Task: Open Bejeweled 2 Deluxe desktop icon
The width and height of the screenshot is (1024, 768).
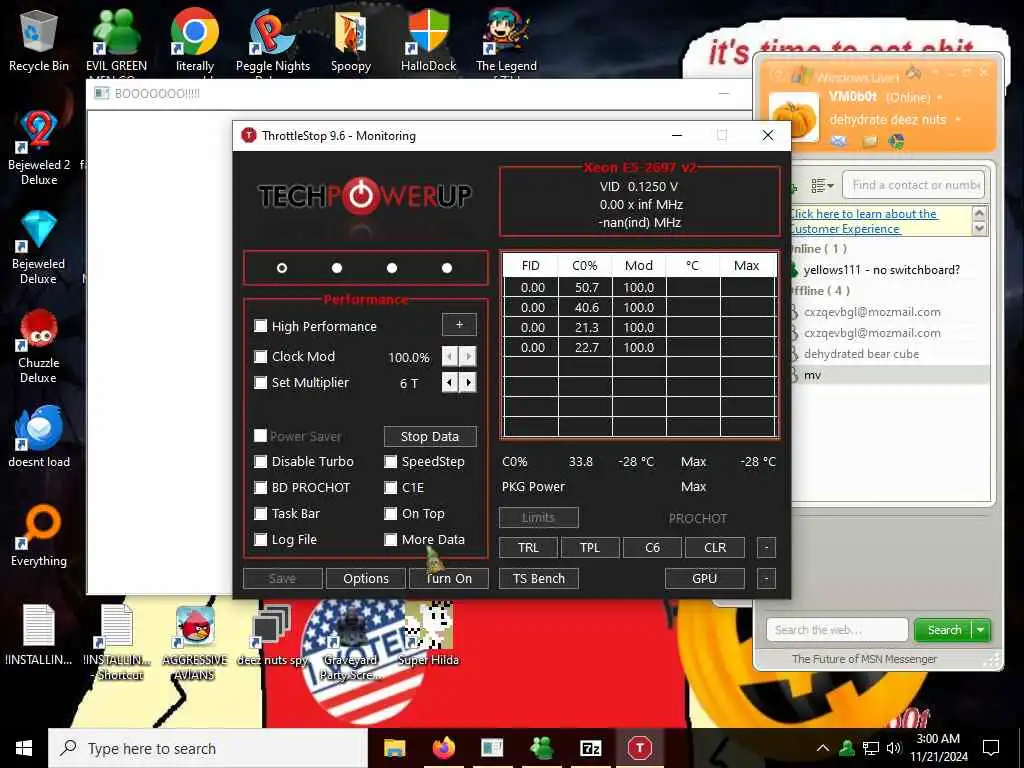Action: coord(39,148)
